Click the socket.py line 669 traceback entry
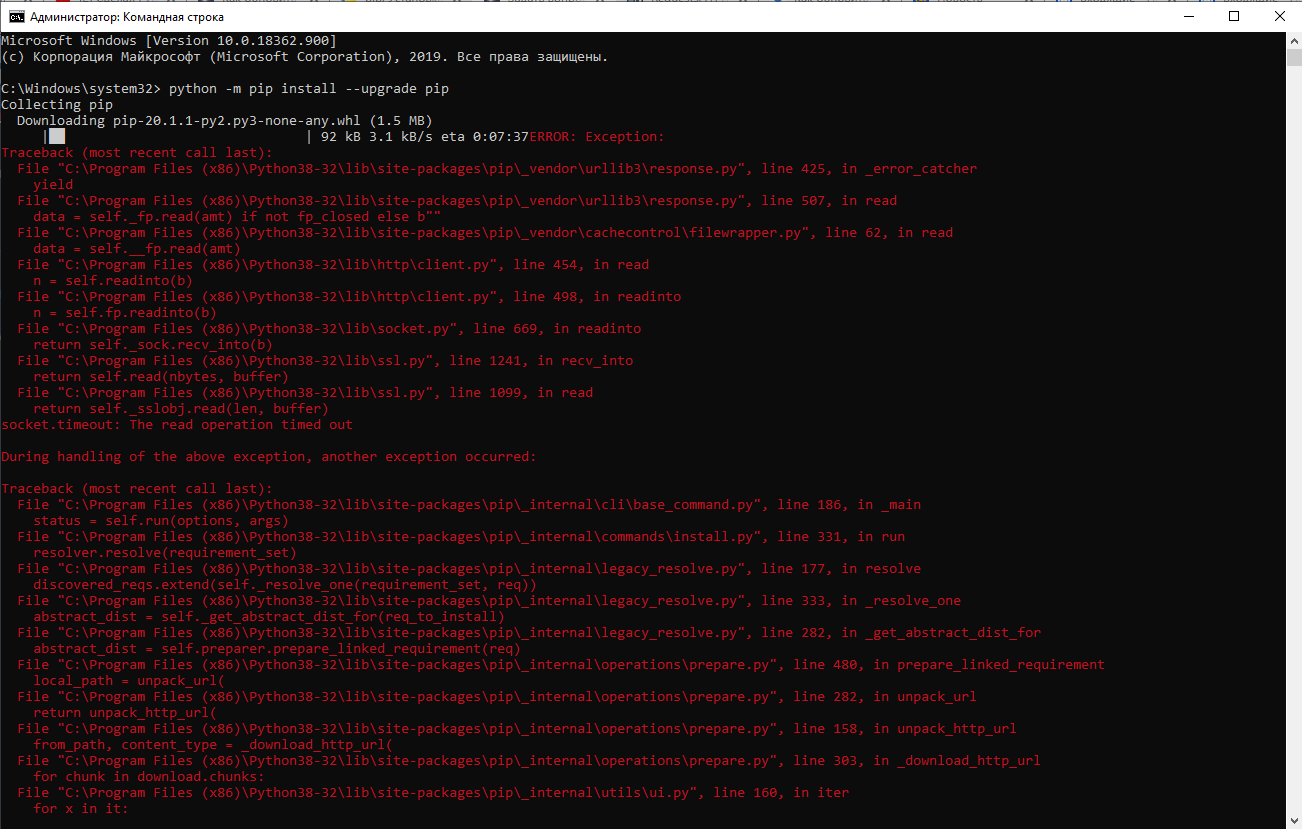 (329, 329)
